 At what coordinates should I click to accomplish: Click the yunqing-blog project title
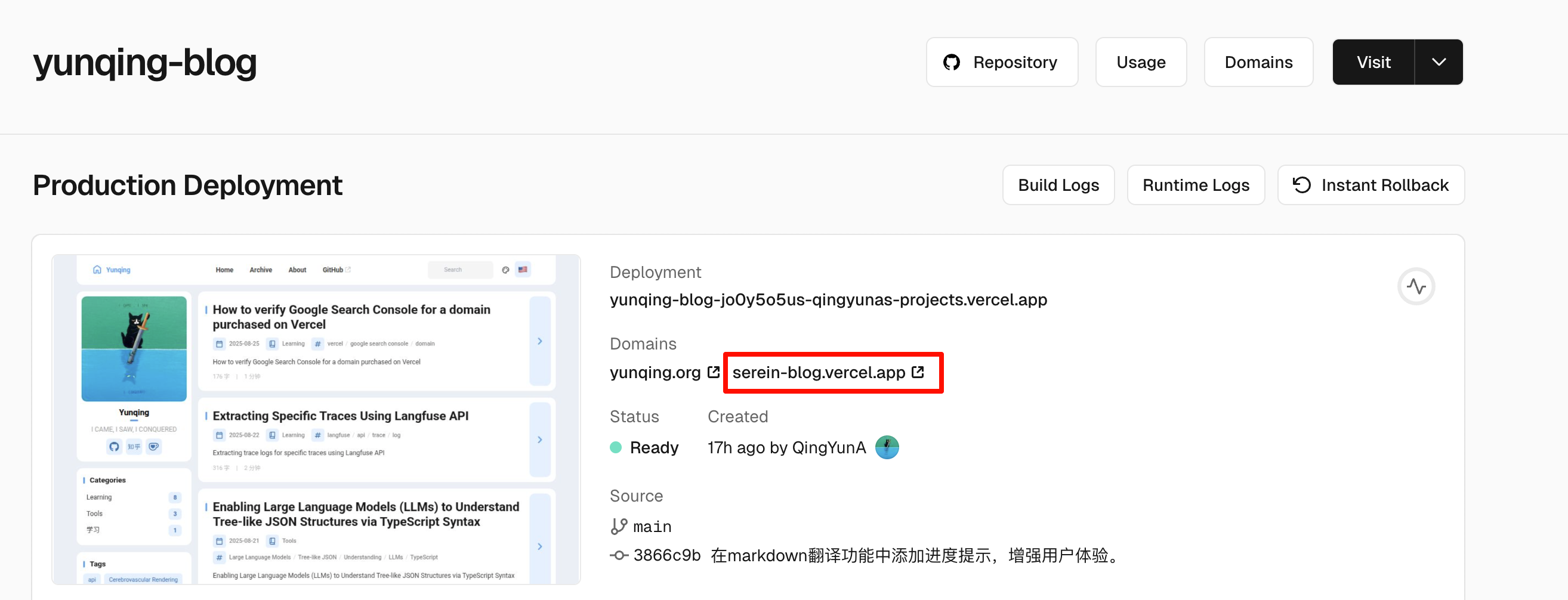pyautogui.click(x=145, y=63)
